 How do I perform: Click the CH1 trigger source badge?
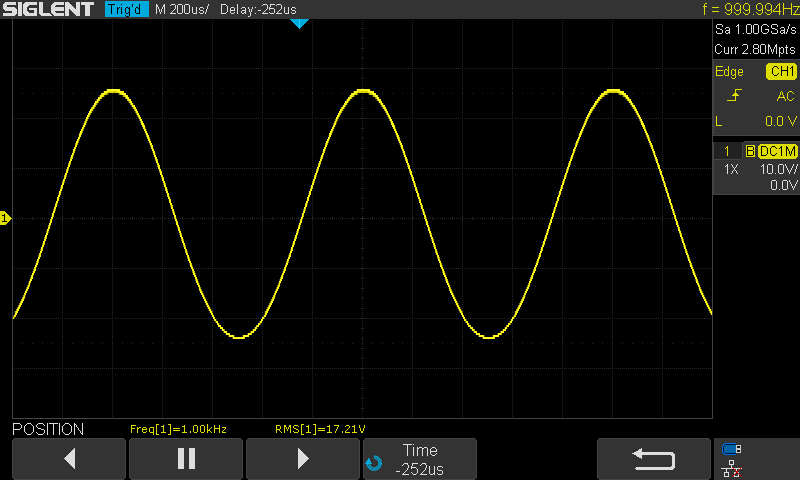pyautogui.click(x=781, y=71)
